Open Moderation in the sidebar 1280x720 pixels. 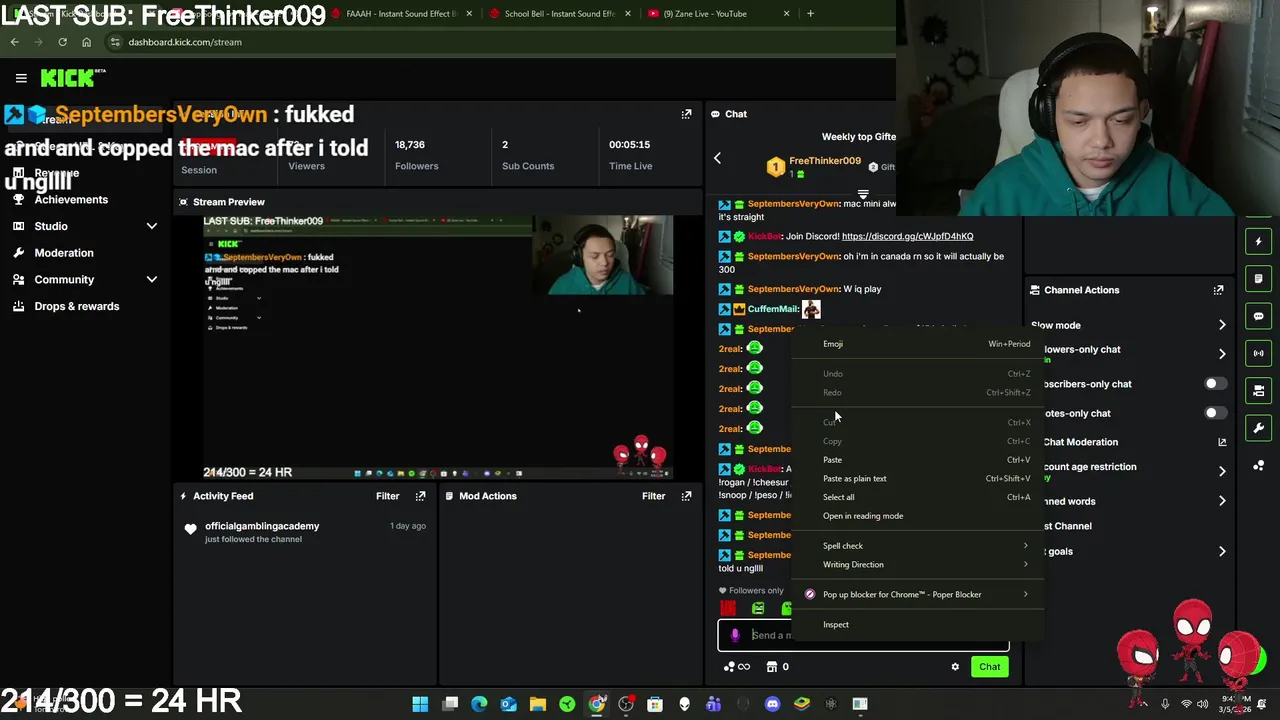64,253
